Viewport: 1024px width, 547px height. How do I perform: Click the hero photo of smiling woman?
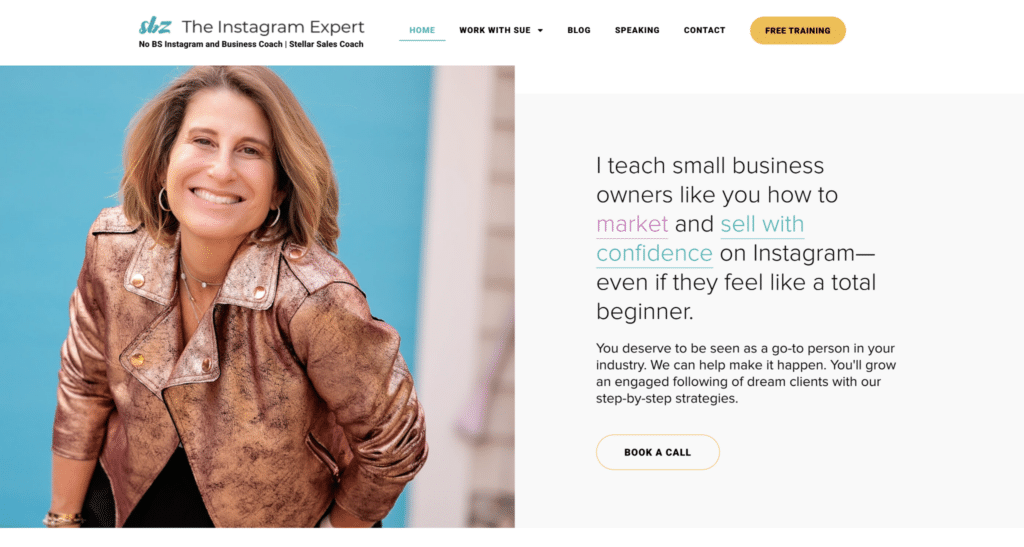(x=257, y=296)
